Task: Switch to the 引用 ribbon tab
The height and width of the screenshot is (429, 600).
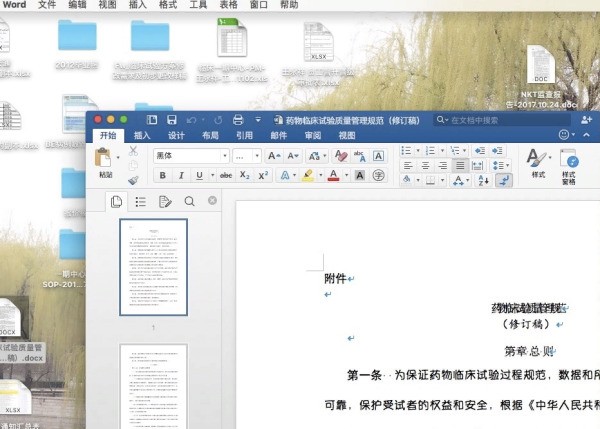Action: (244, 135)
